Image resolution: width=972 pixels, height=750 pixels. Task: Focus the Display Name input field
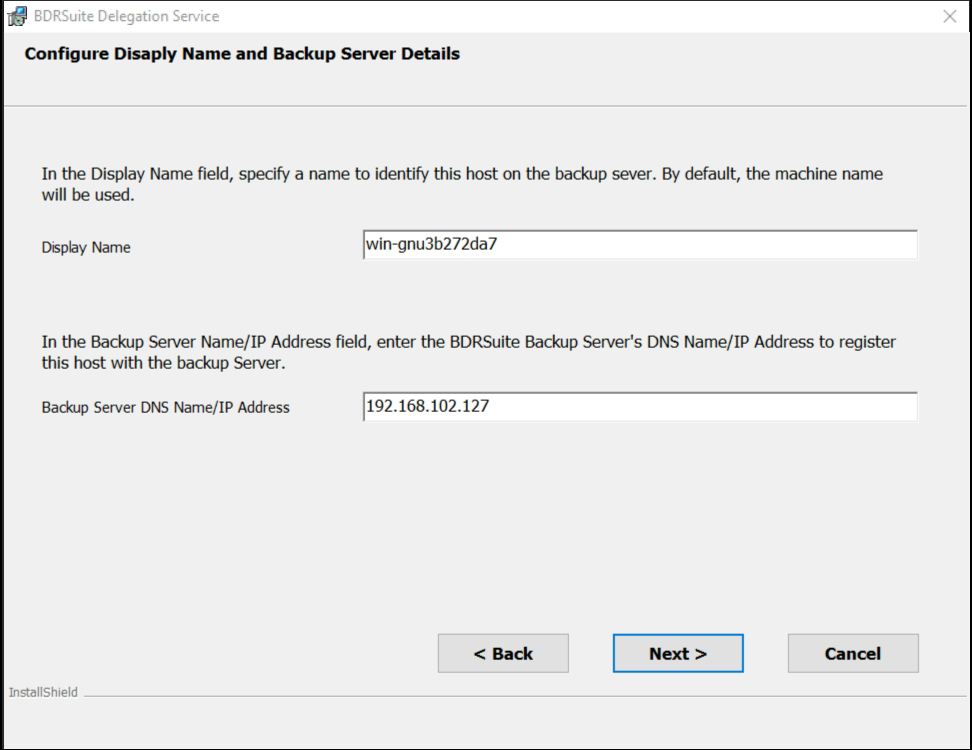click(x=640, y=245)
